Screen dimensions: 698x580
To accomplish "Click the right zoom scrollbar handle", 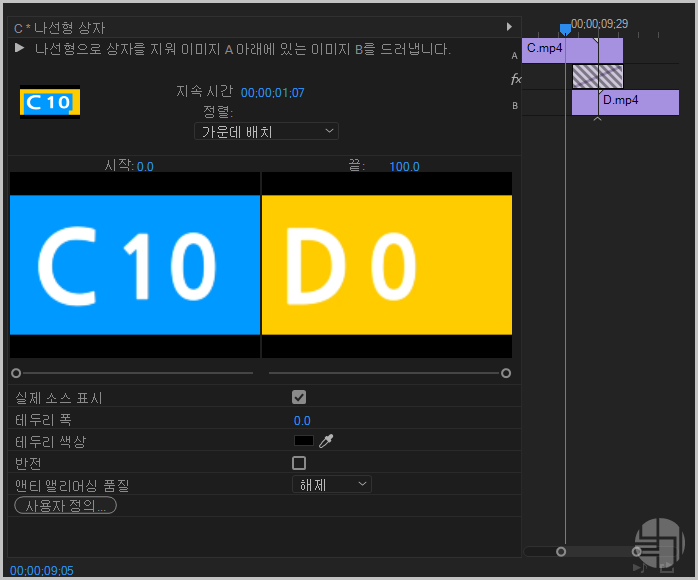I will pos(637,552).
